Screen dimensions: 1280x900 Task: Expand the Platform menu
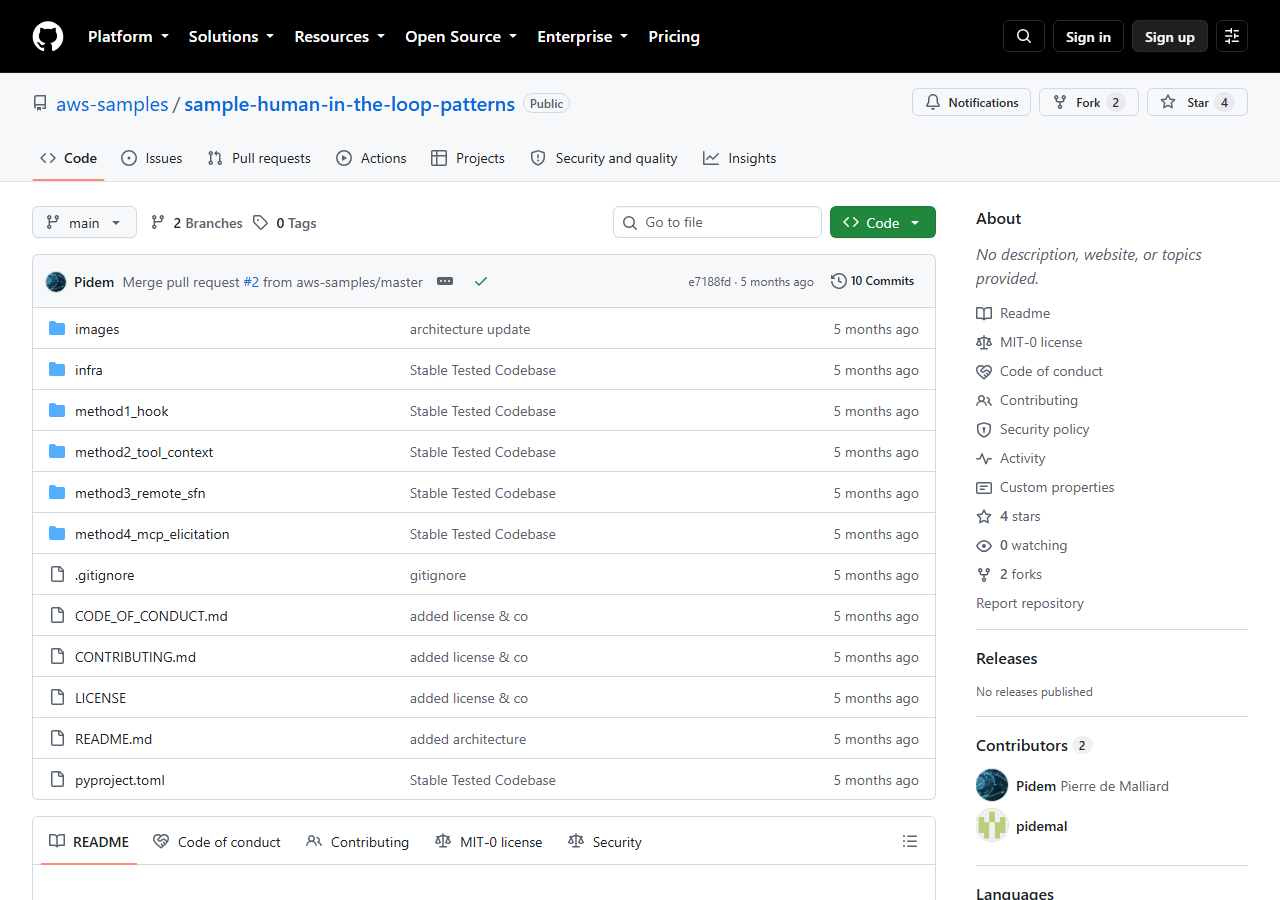128,36
